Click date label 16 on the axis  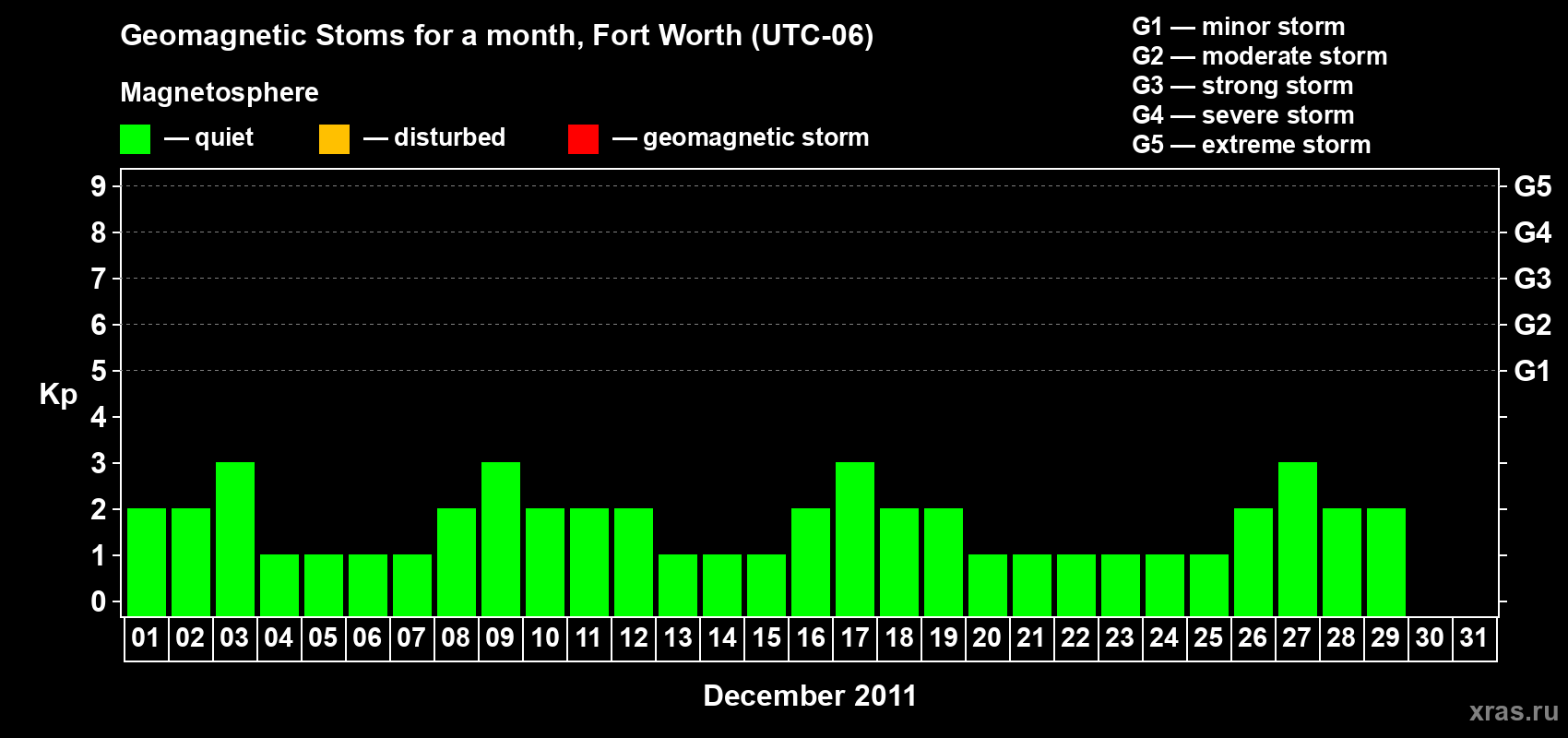coord(811,637)
